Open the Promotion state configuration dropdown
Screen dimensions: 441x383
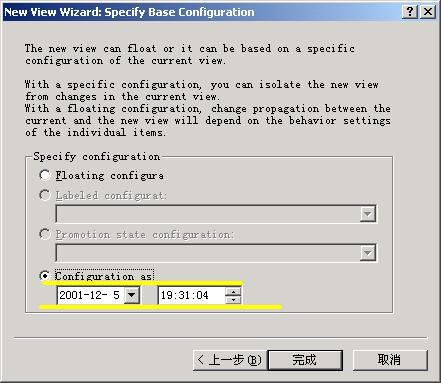tap(368, 253)
